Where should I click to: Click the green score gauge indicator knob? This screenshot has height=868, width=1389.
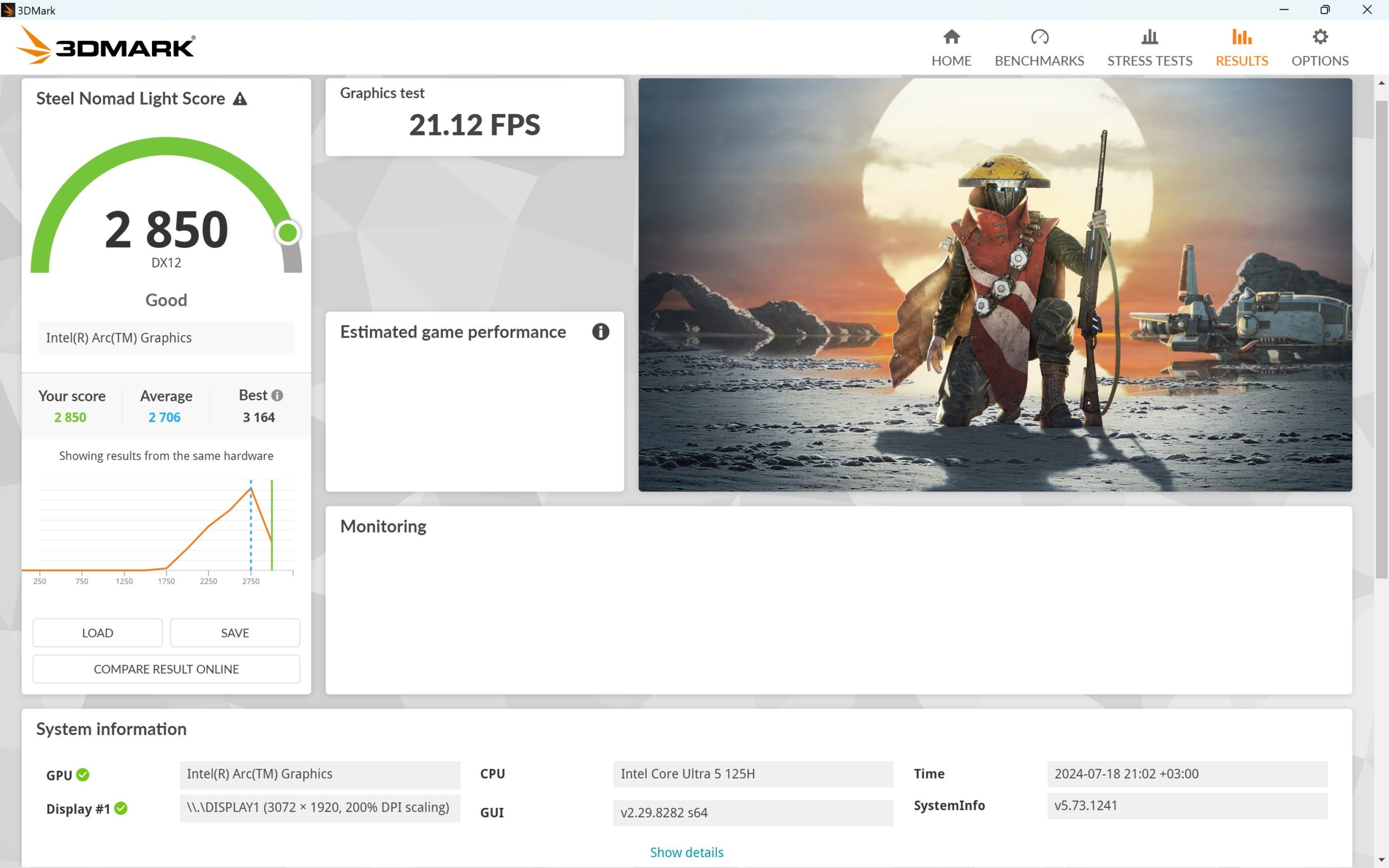(288, 233)
